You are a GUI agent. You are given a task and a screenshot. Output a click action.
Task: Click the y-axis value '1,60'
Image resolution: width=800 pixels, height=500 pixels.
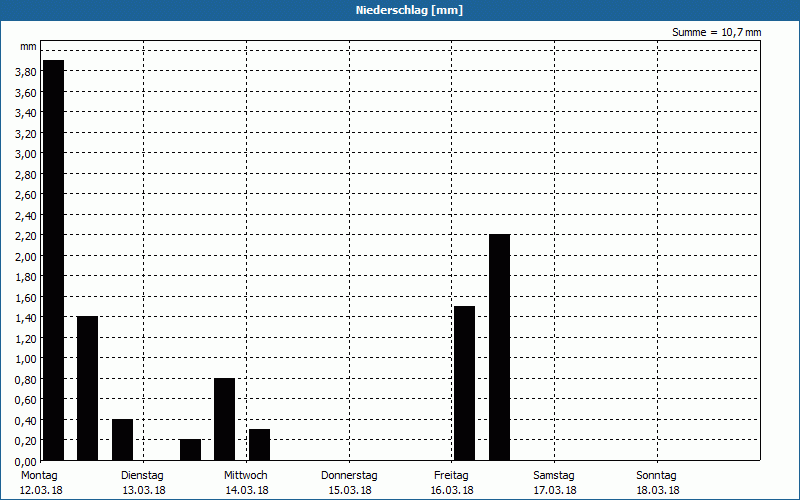pos(26,297)
